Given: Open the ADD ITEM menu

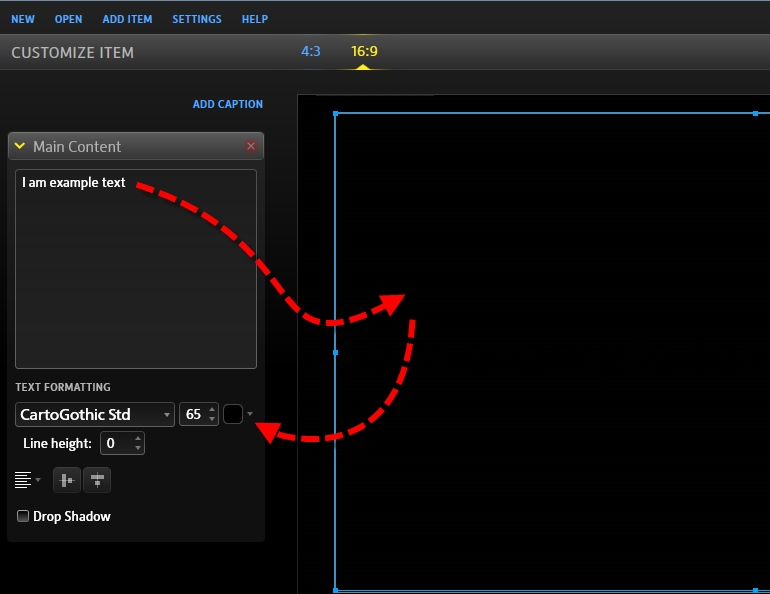Looking at the screenshot, I should [127, 19].
